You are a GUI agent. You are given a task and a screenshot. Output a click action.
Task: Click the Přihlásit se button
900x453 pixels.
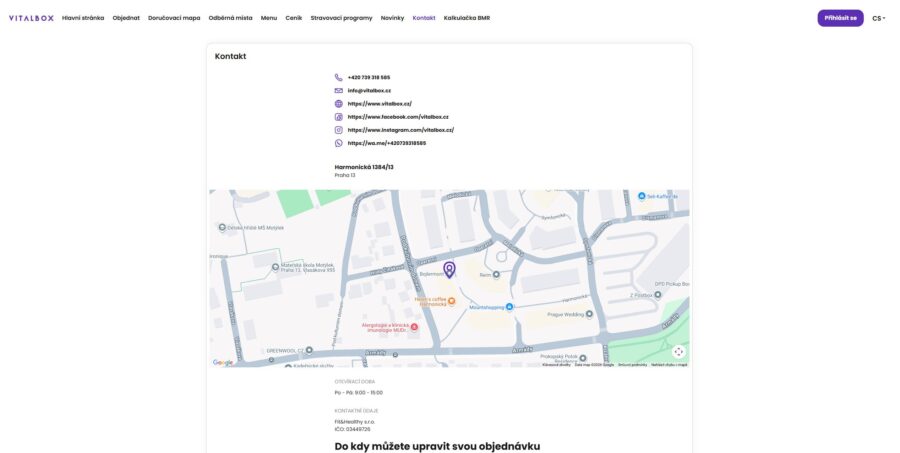click(x=840, y=18)
